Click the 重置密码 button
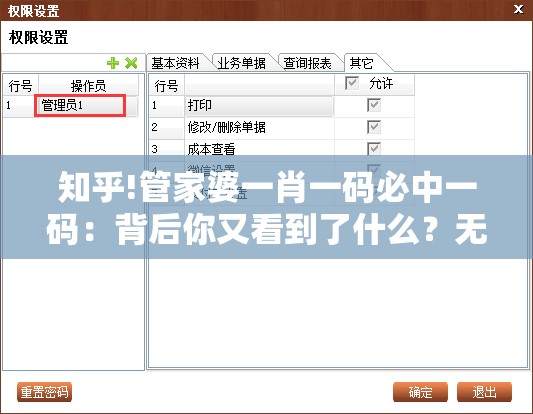The height and width of the screenshot is (414, 533). (45, 392)
